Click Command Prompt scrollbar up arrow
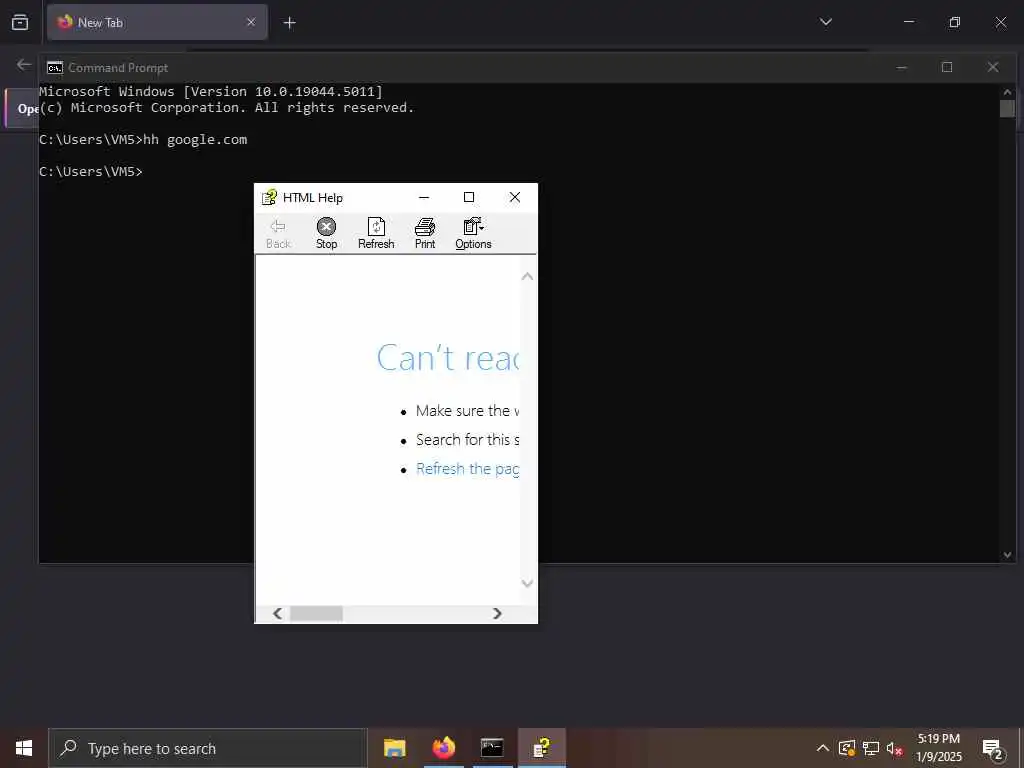 tap(1007, 92)
